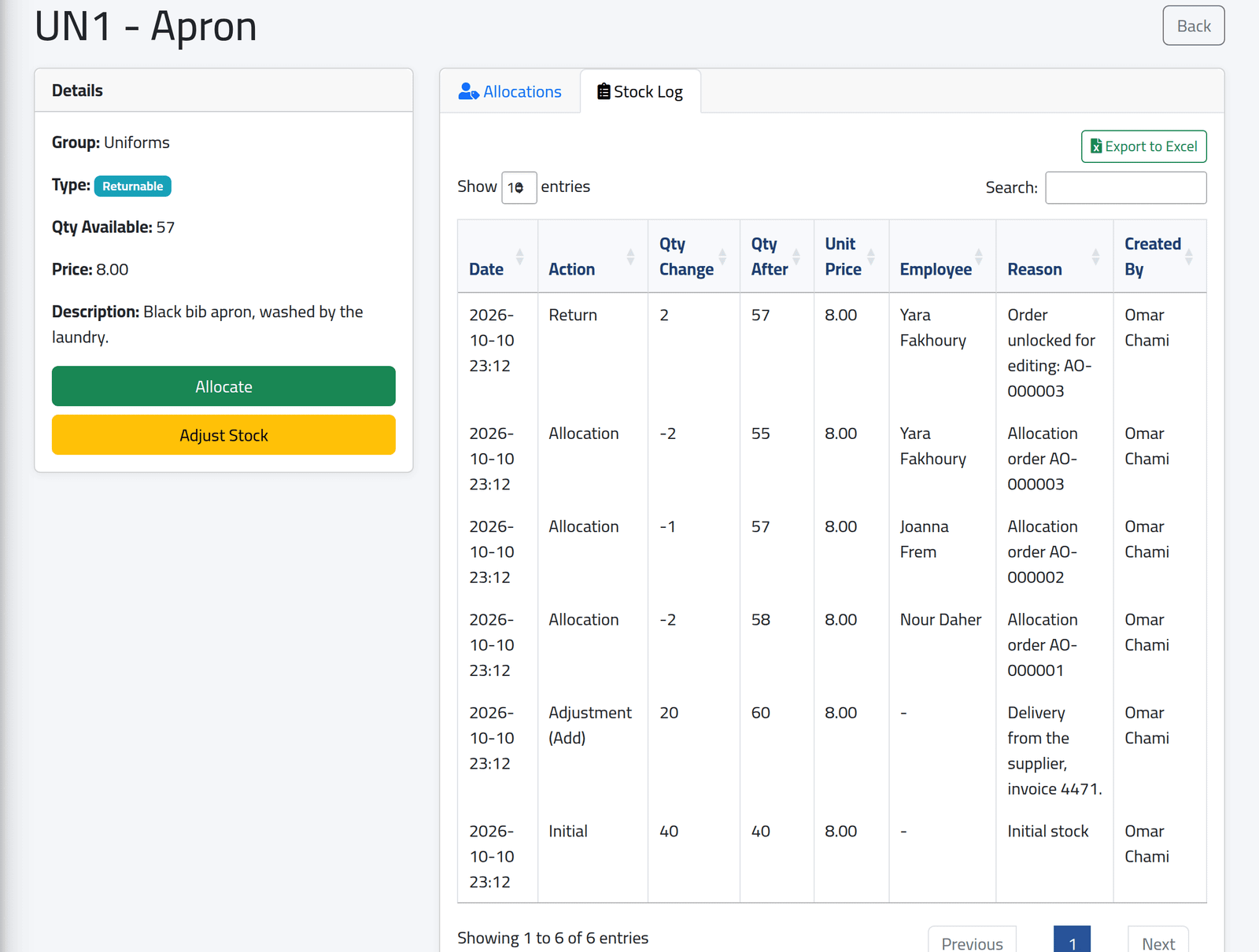Sort by Unit Price column arrows

(871, 256)
